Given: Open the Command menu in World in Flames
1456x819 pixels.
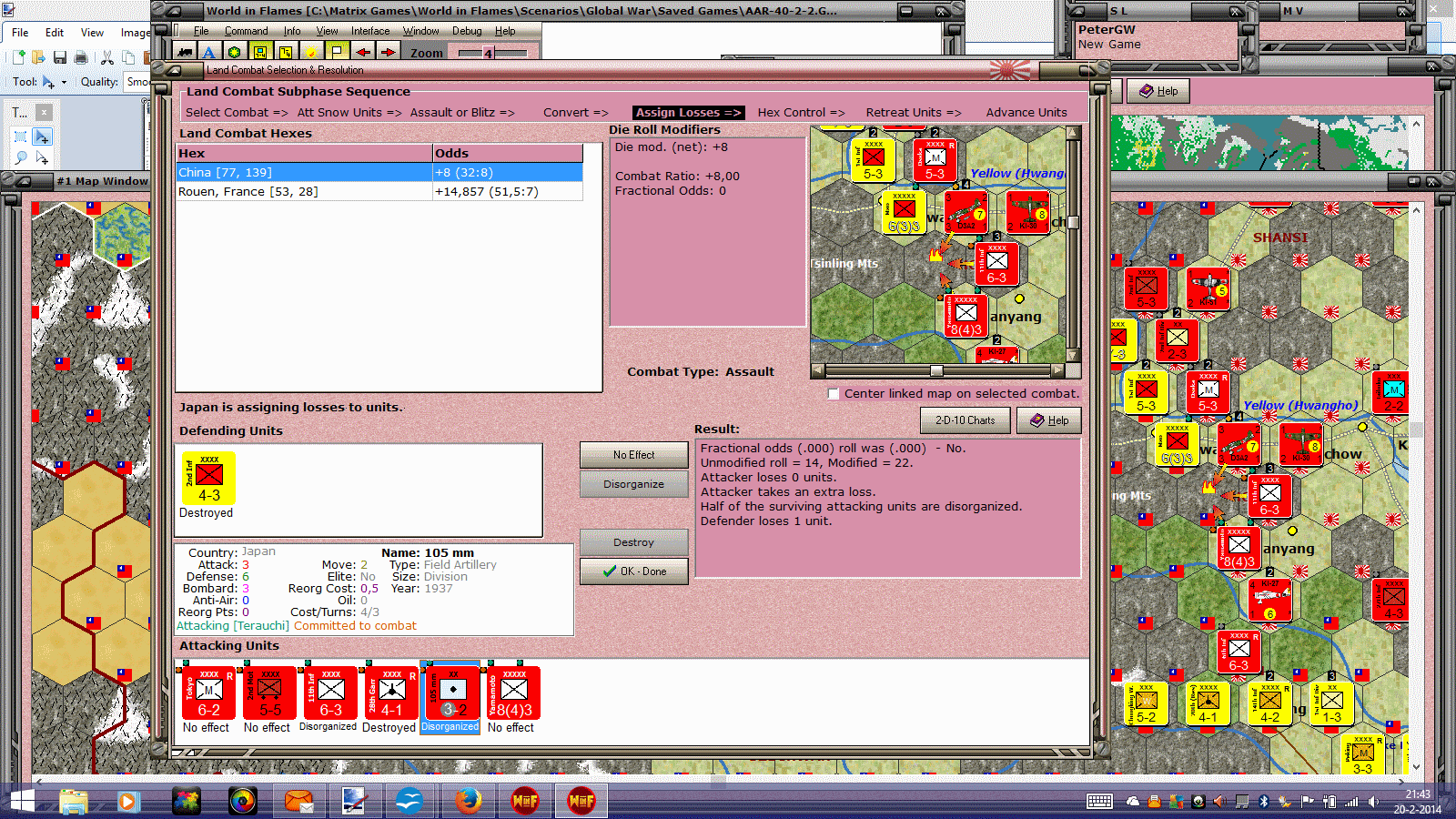Looking at the screenshot, I should 246,31.
